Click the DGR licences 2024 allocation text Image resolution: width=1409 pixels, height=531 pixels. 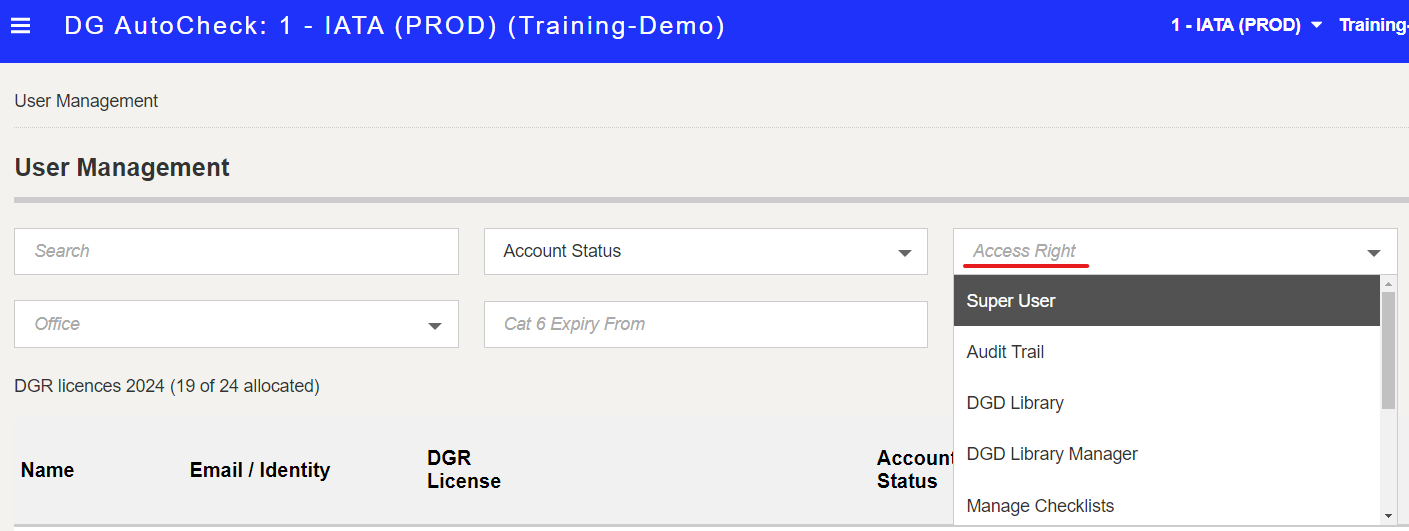click(x=167, y=386)
